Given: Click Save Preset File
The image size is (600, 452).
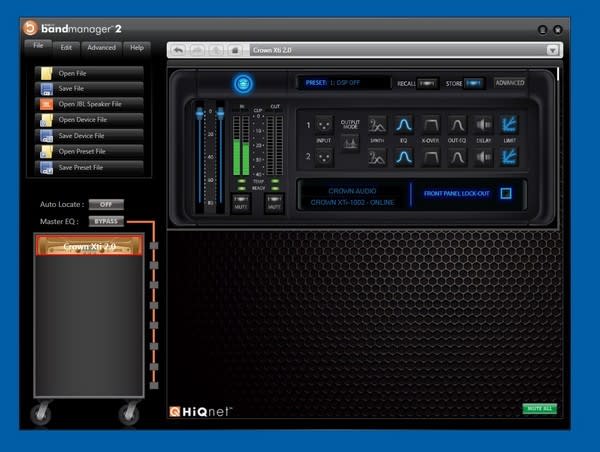Looking at the screenshot, I should 89,168.
